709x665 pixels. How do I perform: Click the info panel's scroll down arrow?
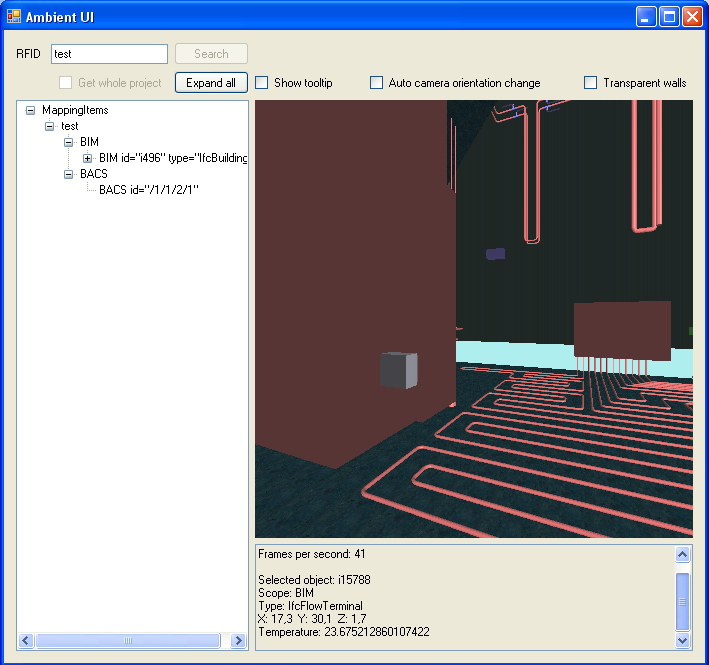(683, 640)
